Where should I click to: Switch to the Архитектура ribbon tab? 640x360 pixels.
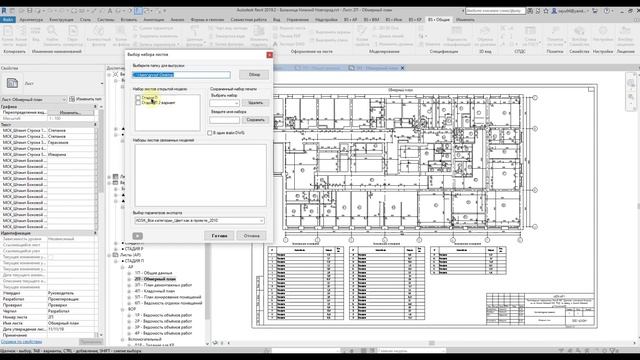click(31, 20)
